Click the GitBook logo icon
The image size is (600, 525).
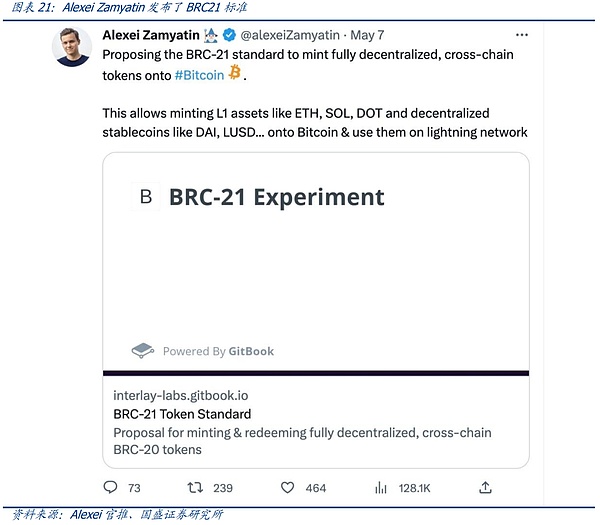click(144, 351)
